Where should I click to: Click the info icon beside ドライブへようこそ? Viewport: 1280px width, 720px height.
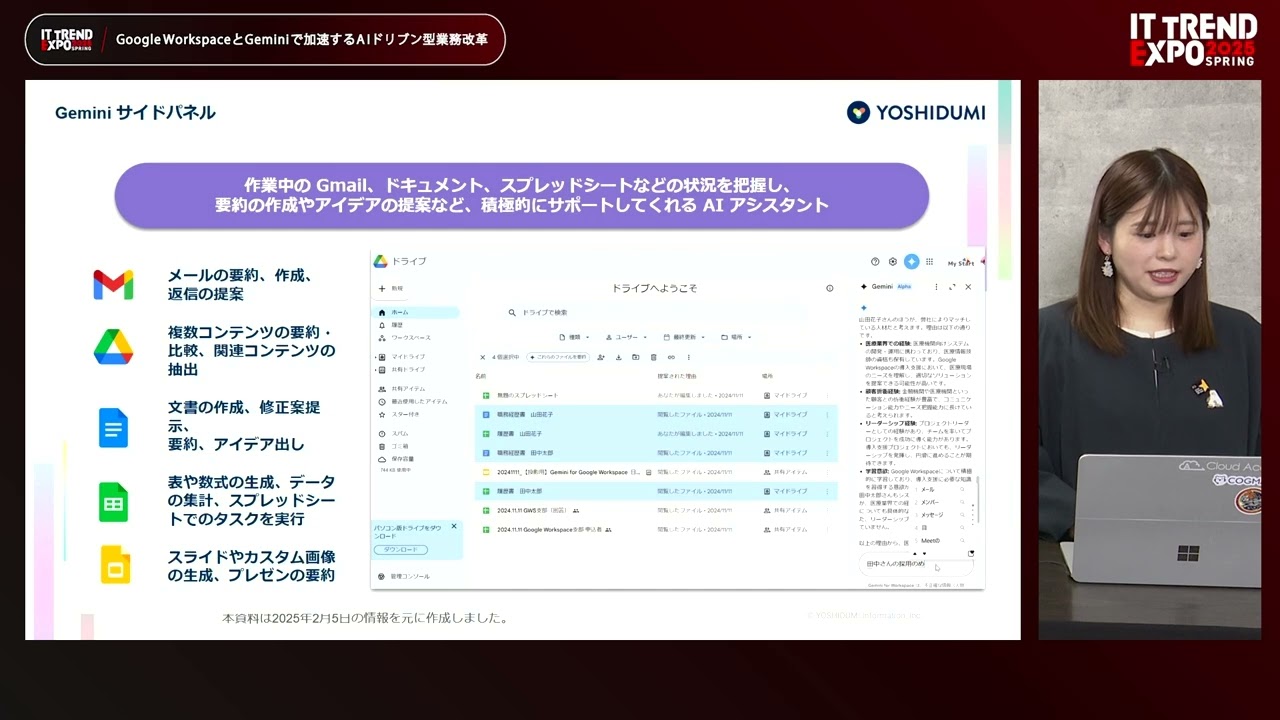(829, 288)
